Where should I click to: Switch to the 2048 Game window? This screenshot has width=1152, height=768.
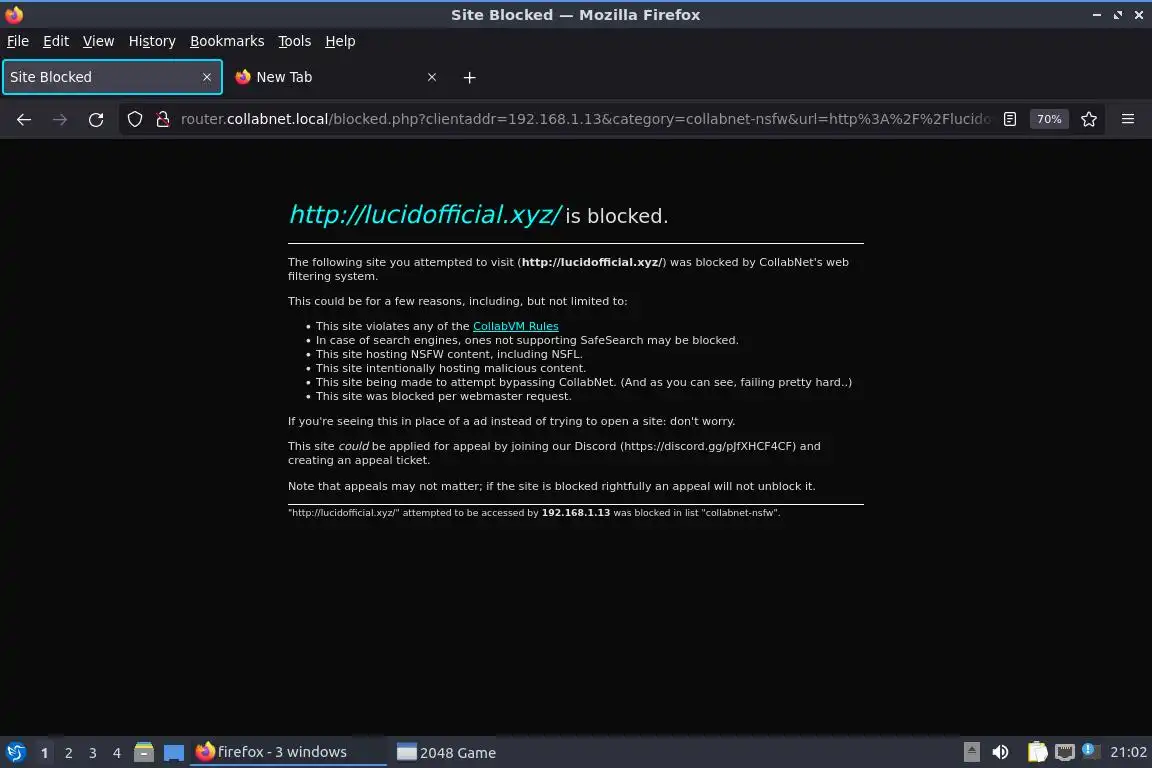click(x=447, y=753)
